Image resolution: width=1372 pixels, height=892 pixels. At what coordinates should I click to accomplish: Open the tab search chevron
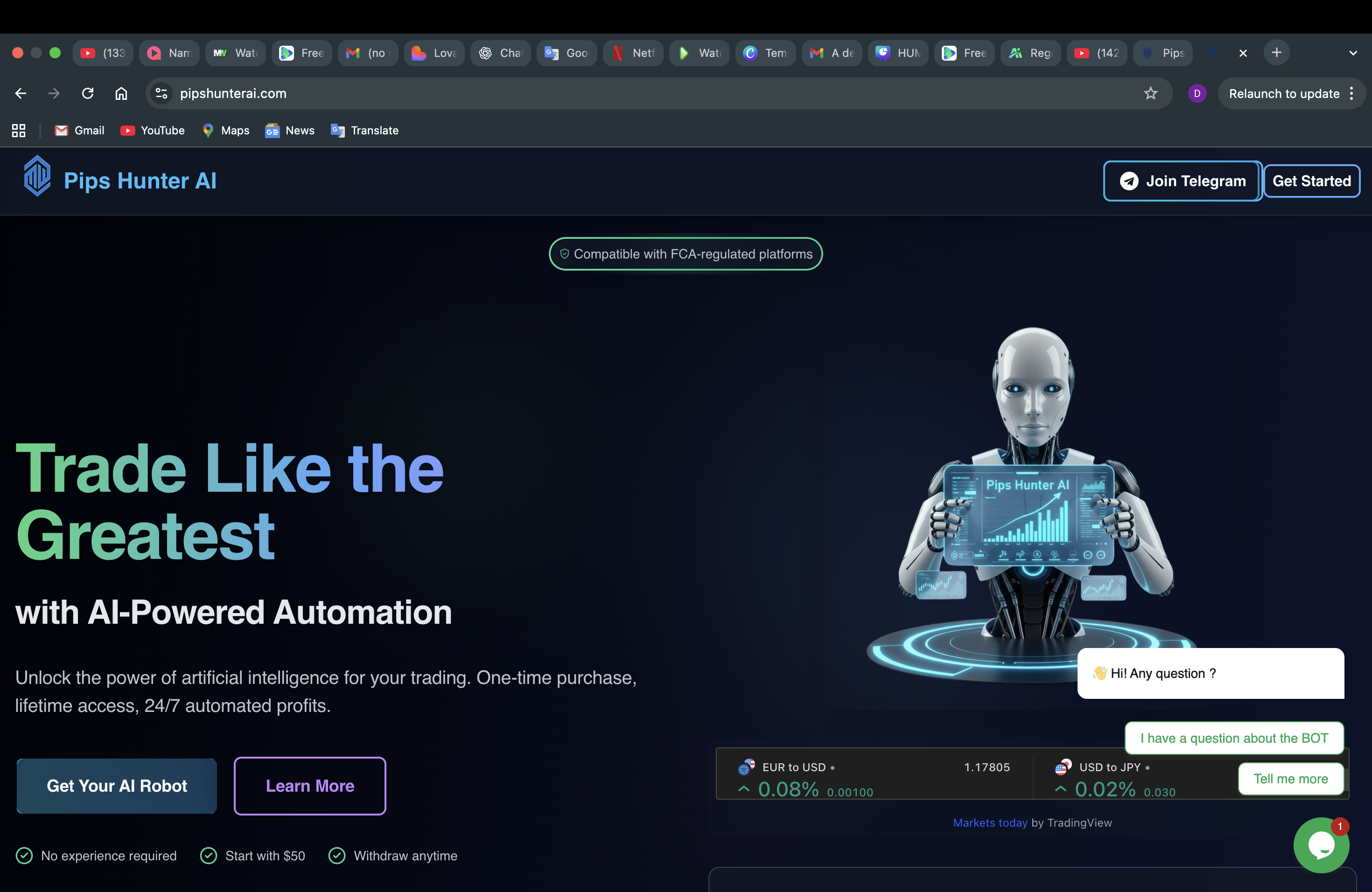point(1353,52)
